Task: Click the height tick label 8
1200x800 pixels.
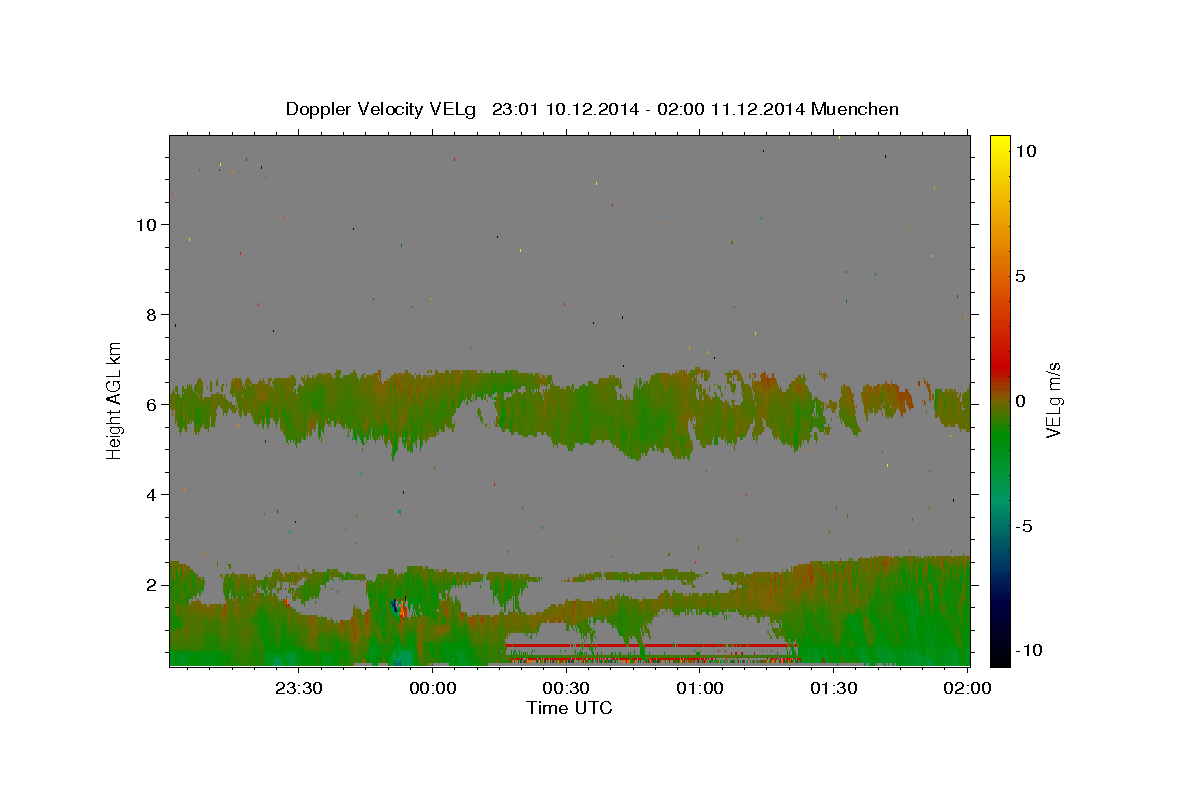Action: point(152,314)
